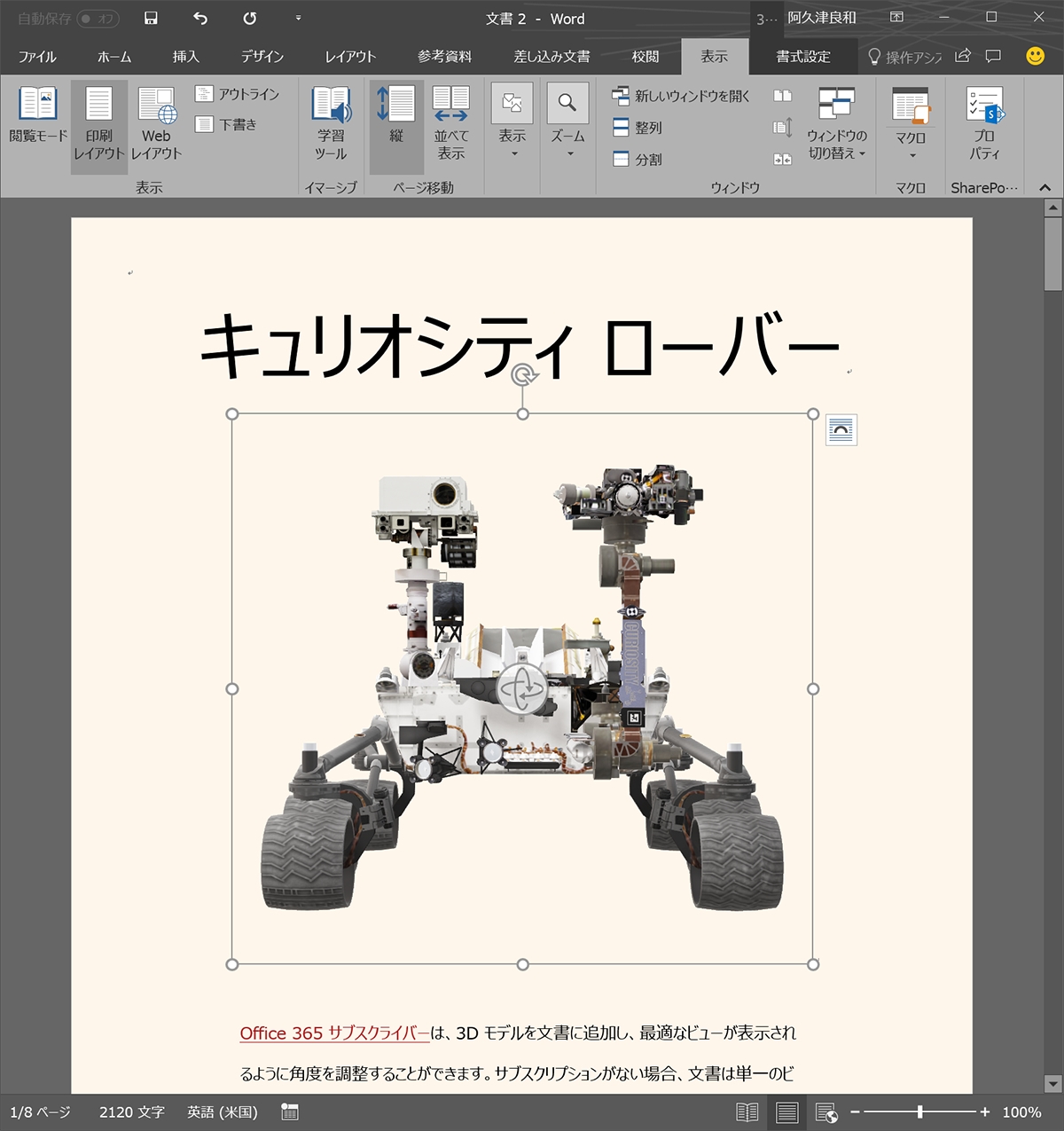Click the layout options icon beside 3D model

point(841,430)
